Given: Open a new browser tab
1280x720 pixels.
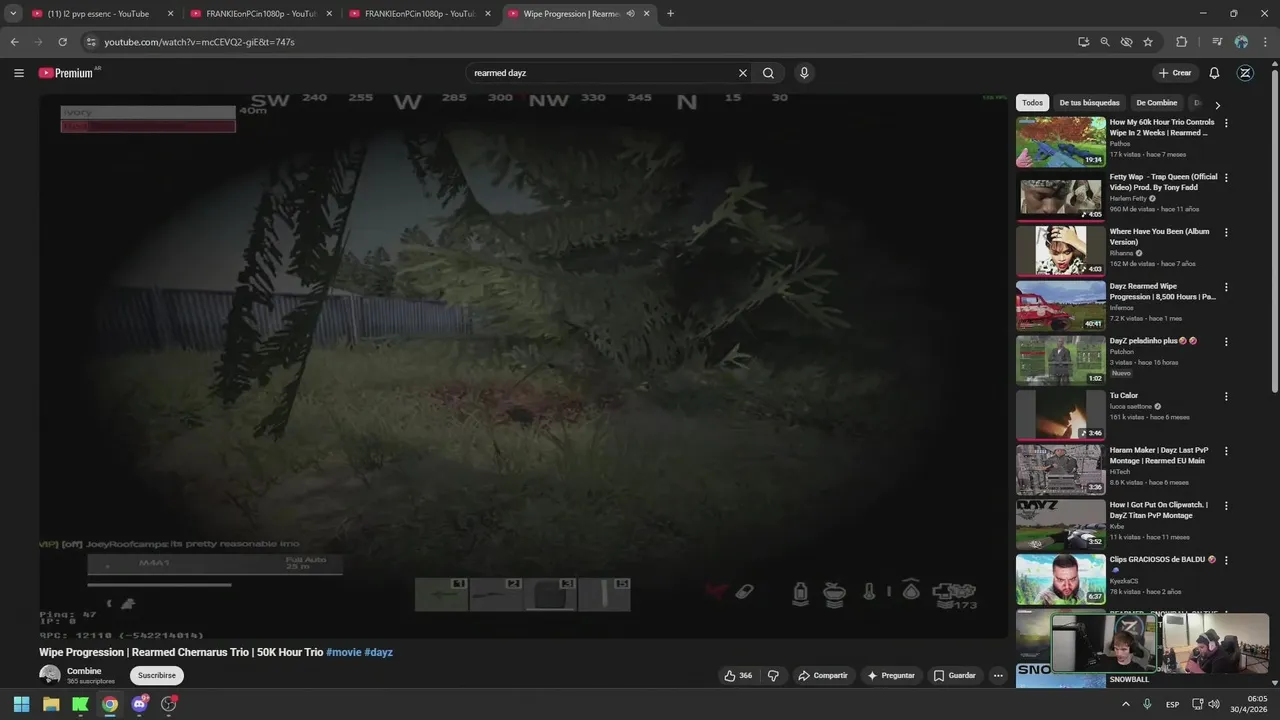Looking at the screenshot, I should (x=670, y=14).
